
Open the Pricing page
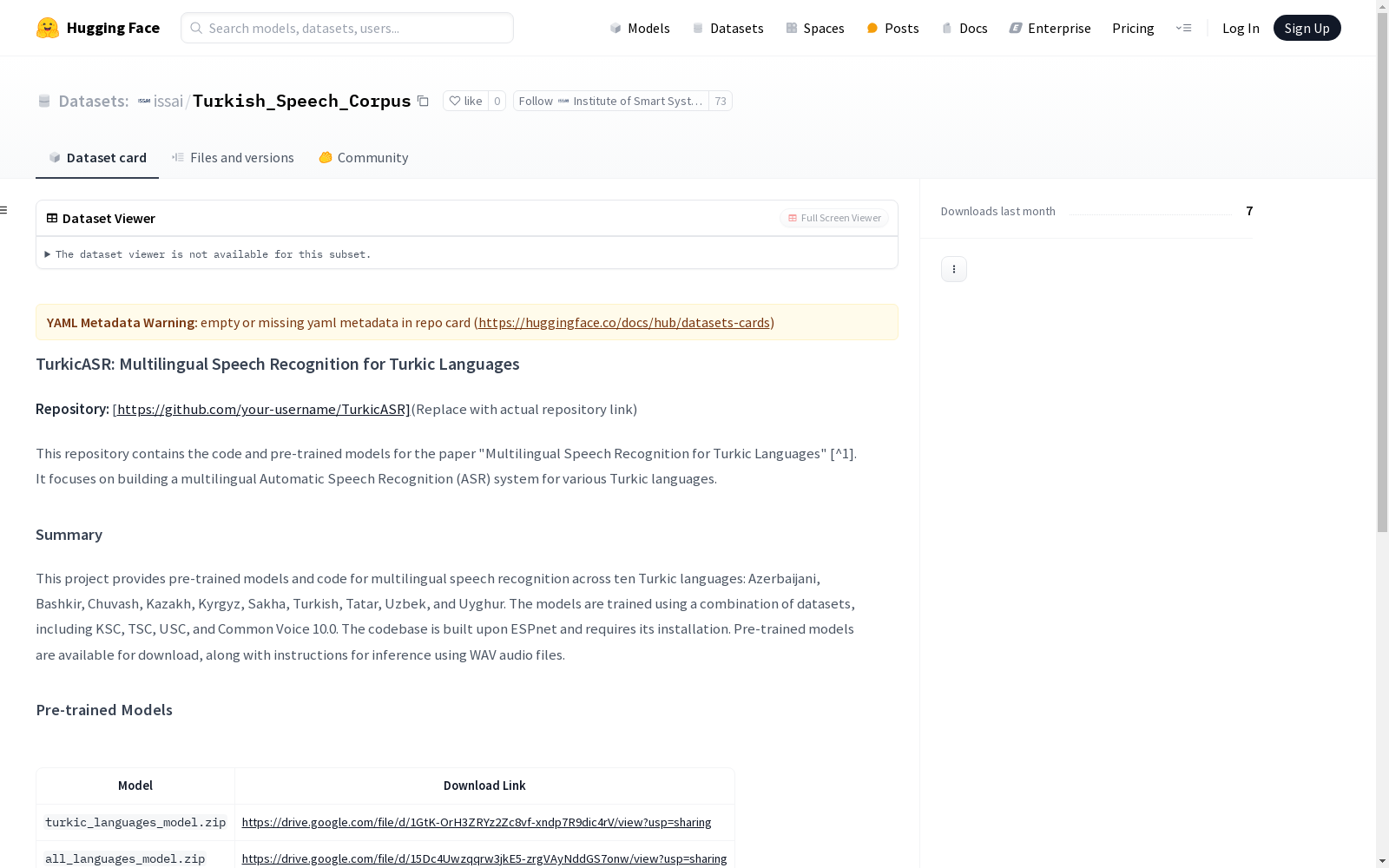pyautogui.click(x=1133, y=28)
